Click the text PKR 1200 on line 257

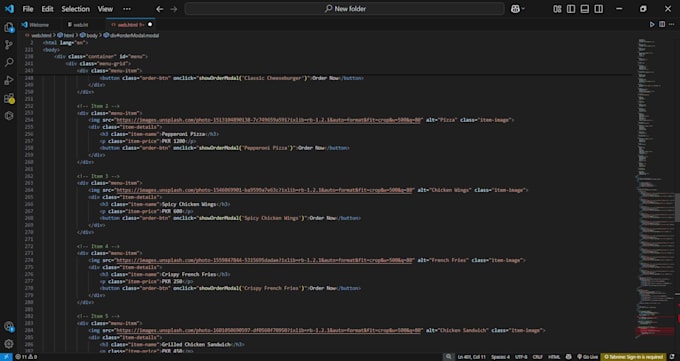click(x=173, y=141)
